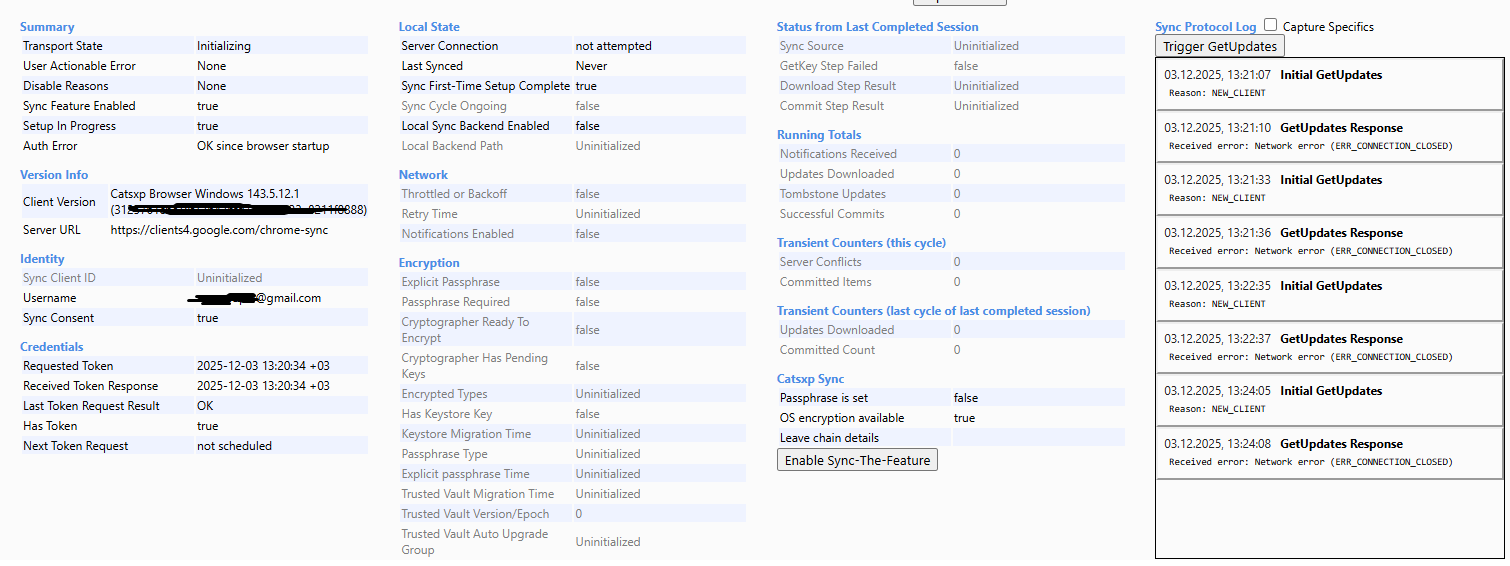The image size is (1510, 566).
Task: Click the Trigger GetUpdates button
Action: 1219,46
